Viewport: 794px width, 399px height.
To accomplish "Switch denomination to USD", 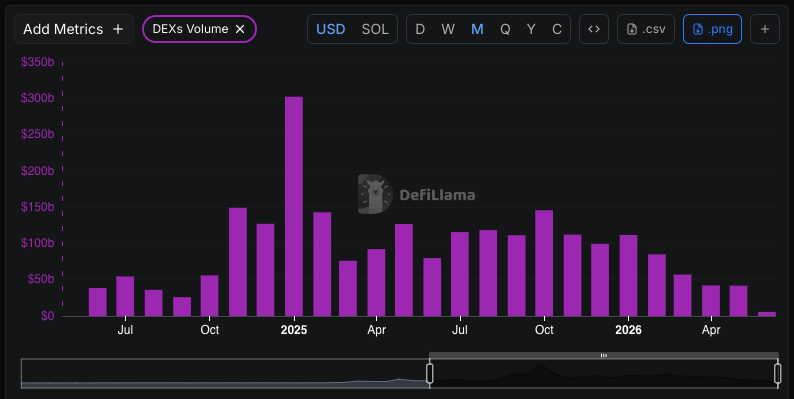I will point(331,29).
